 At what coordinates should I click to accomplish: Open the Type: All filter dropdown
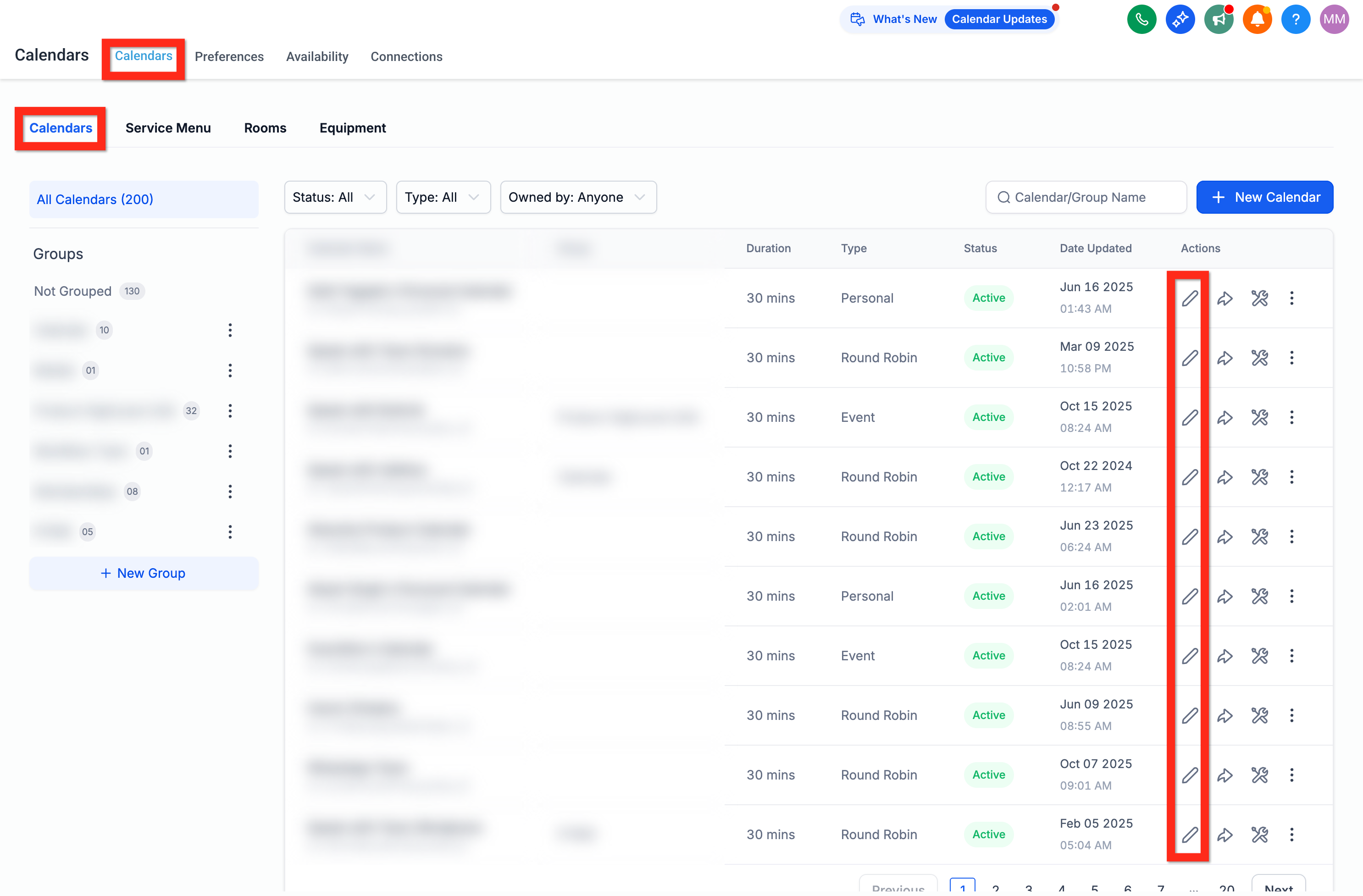[x=443, y=198]
